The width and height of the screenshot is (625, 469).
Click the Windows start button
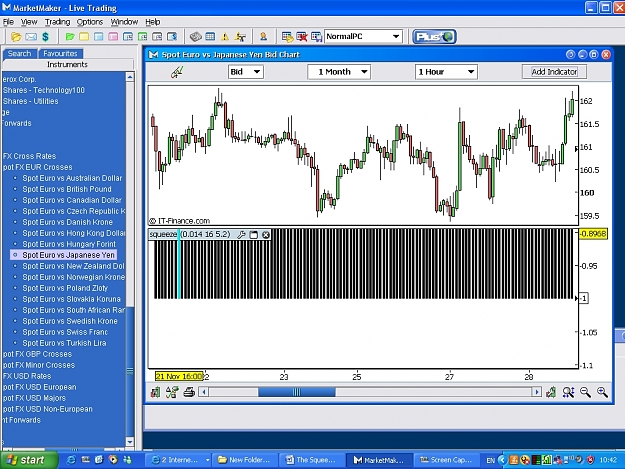tap(28, 460)
